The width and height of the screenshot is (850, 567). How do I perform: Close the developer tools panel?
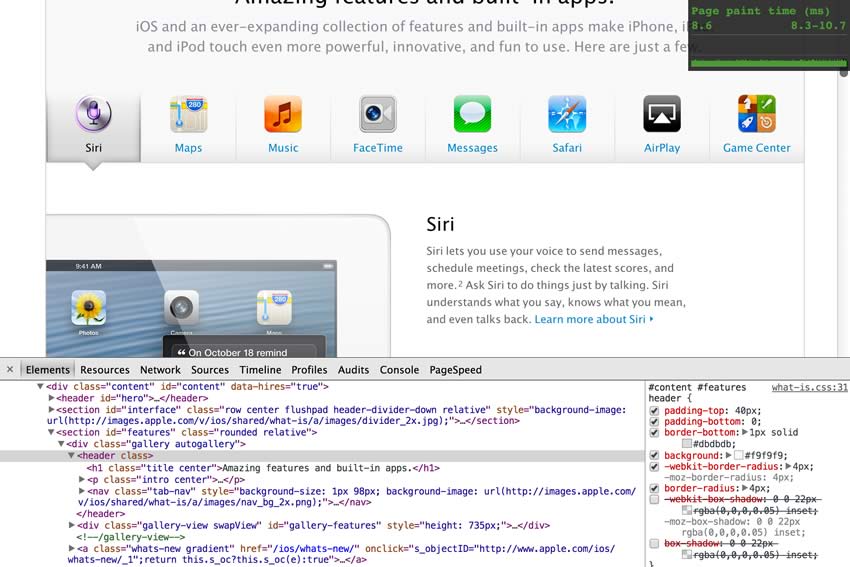pos(10,370)
